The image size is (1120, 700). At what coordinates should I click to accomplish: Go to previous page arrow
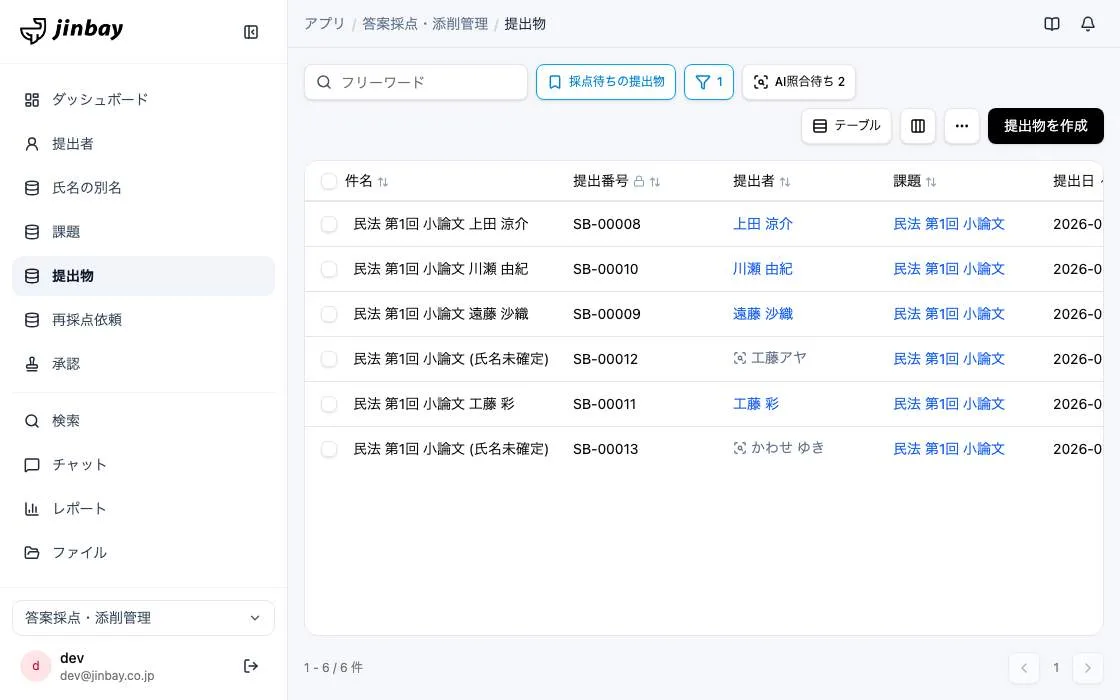(x=1024, y=668)
